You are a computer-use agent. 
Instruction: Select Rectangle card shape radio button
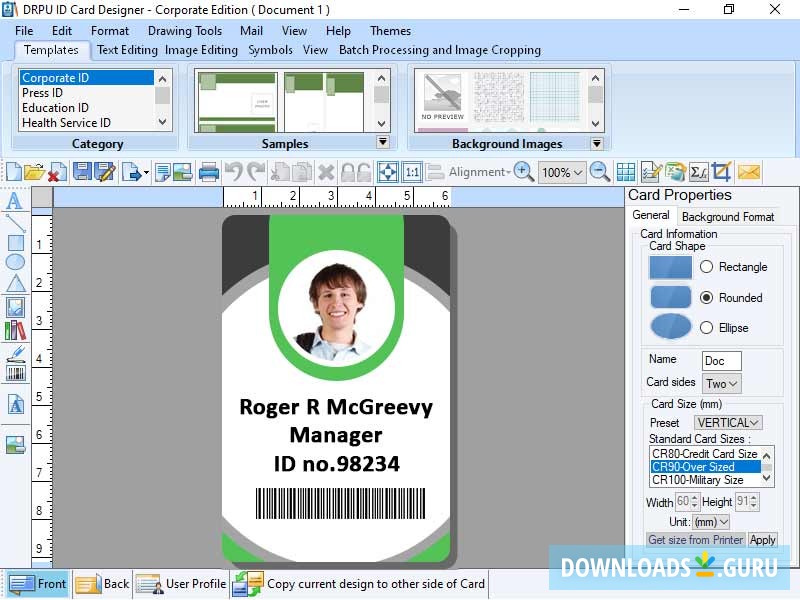[x=706, y=267]
